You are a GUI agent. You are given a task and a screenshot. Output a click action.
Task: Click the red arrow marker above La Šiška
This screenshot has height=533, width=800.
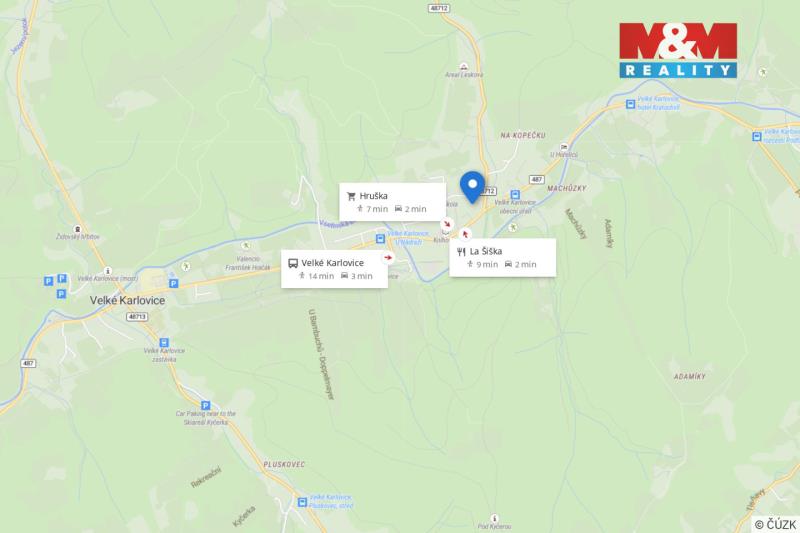pos(465,234)
